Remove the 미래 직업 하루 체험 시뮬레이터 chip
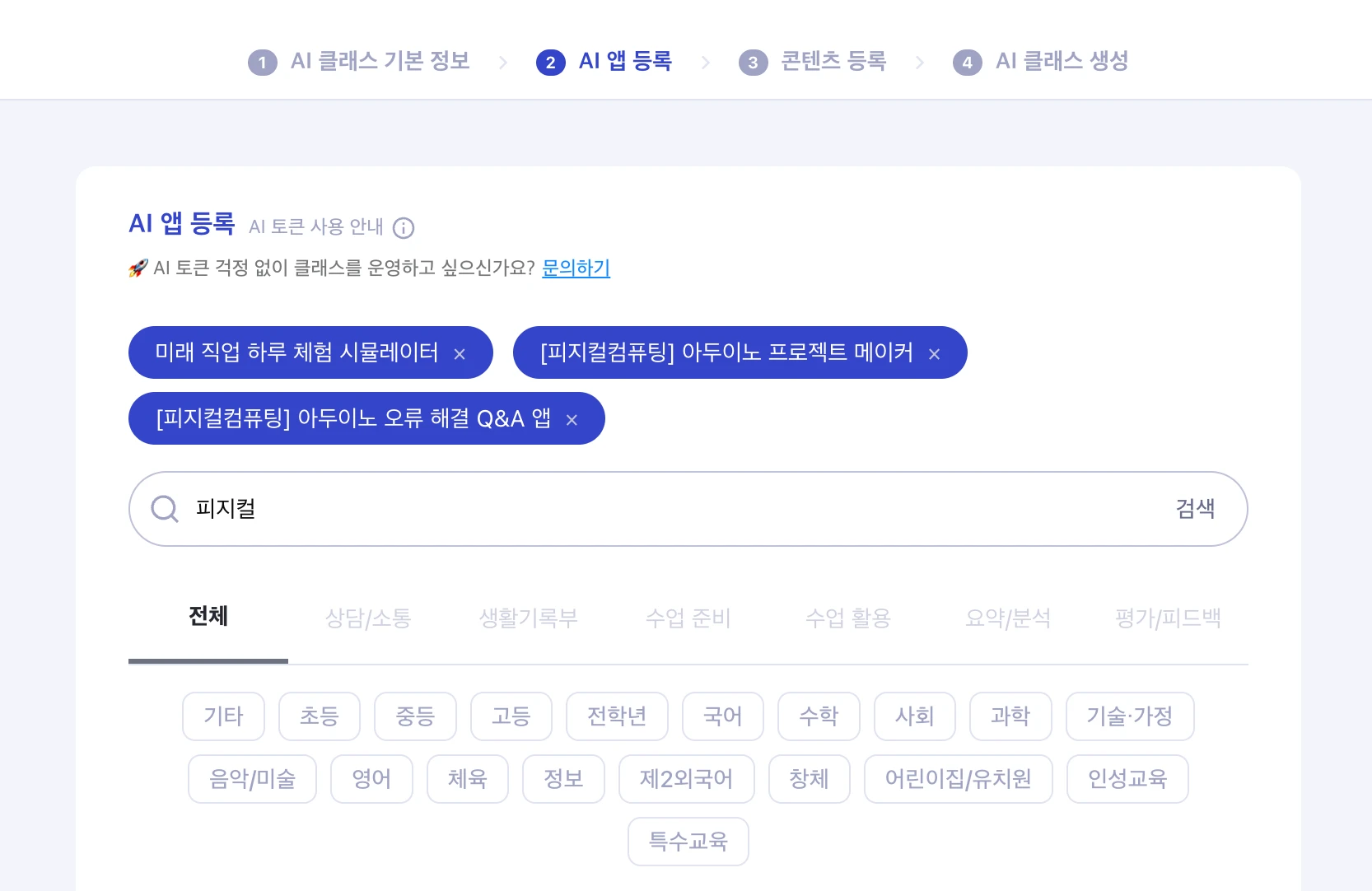The image size is (1372, 891). coord(460,354)
